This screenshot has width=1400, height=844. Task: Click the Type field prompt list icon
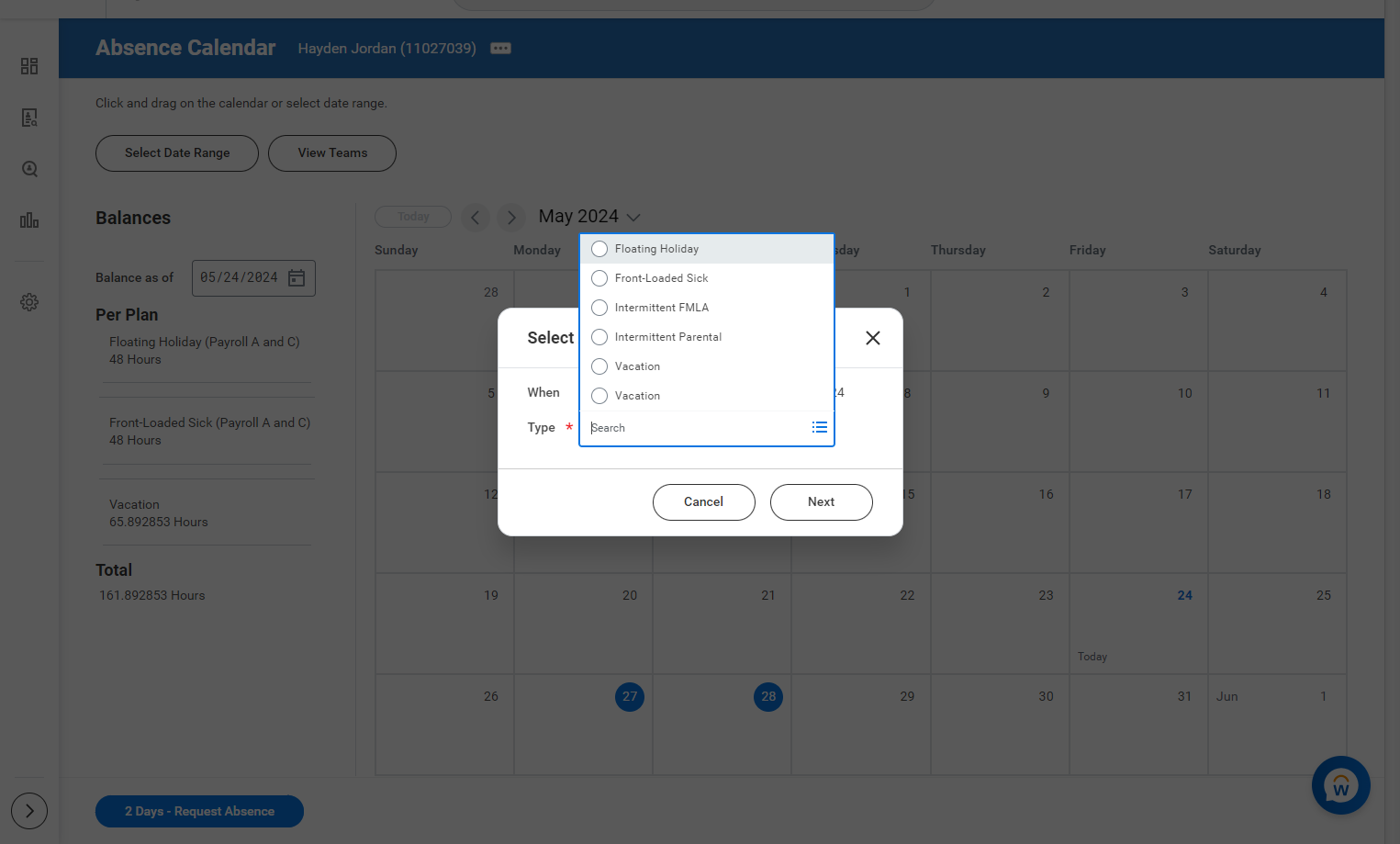[820, 428]
